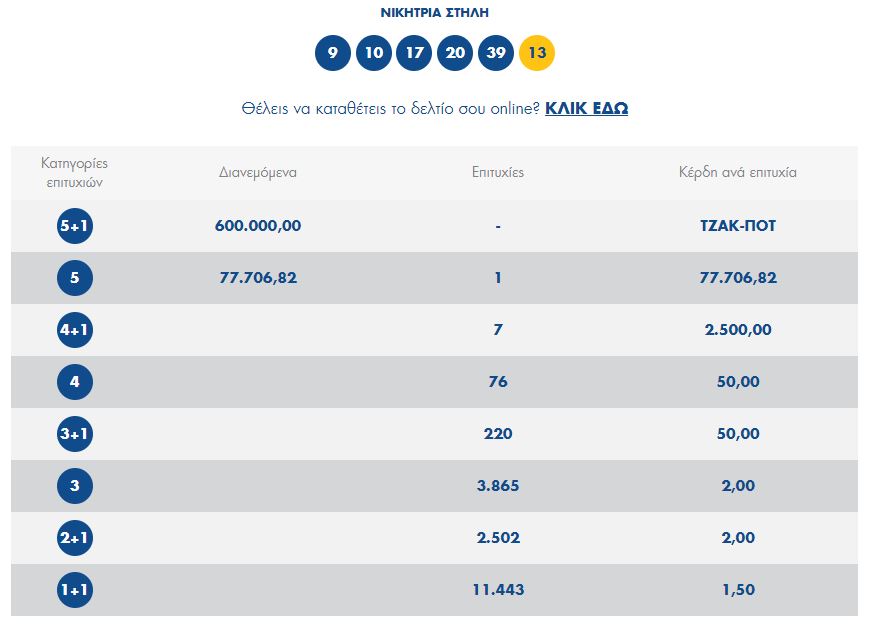Click the 1,50 winnings value
870x635 pixels.
738,589
